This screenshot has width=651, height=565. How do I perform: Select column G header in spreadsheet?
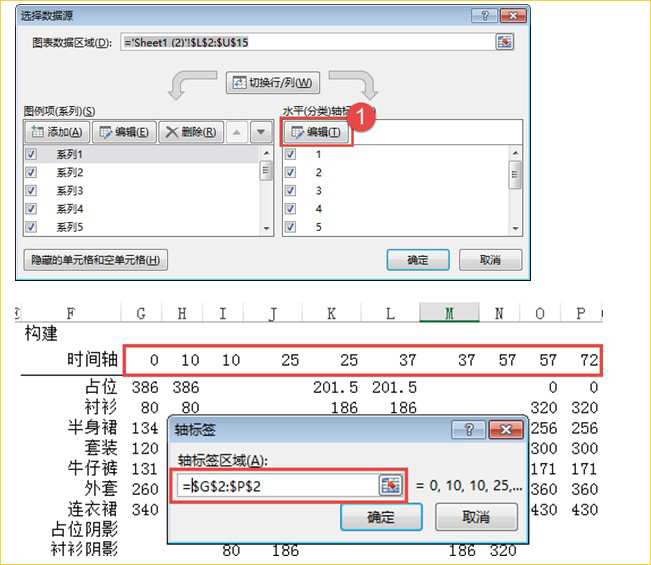(141, 313)
